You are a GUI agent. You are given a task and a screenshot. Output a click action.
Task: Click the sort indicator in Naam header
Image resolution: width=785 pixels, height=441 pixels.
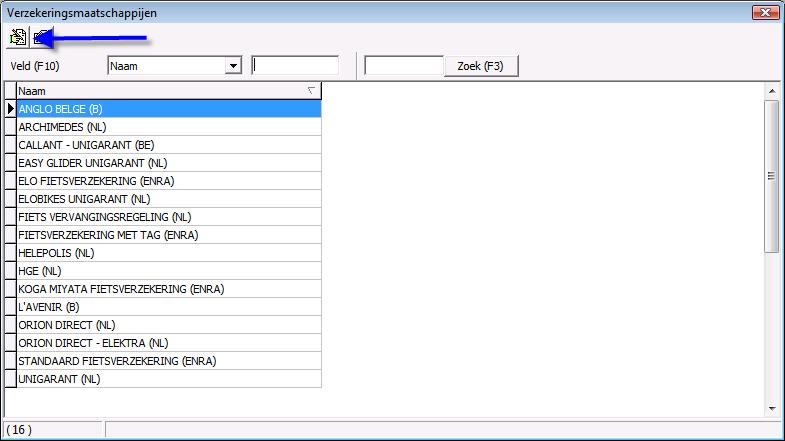coord(311,91)
